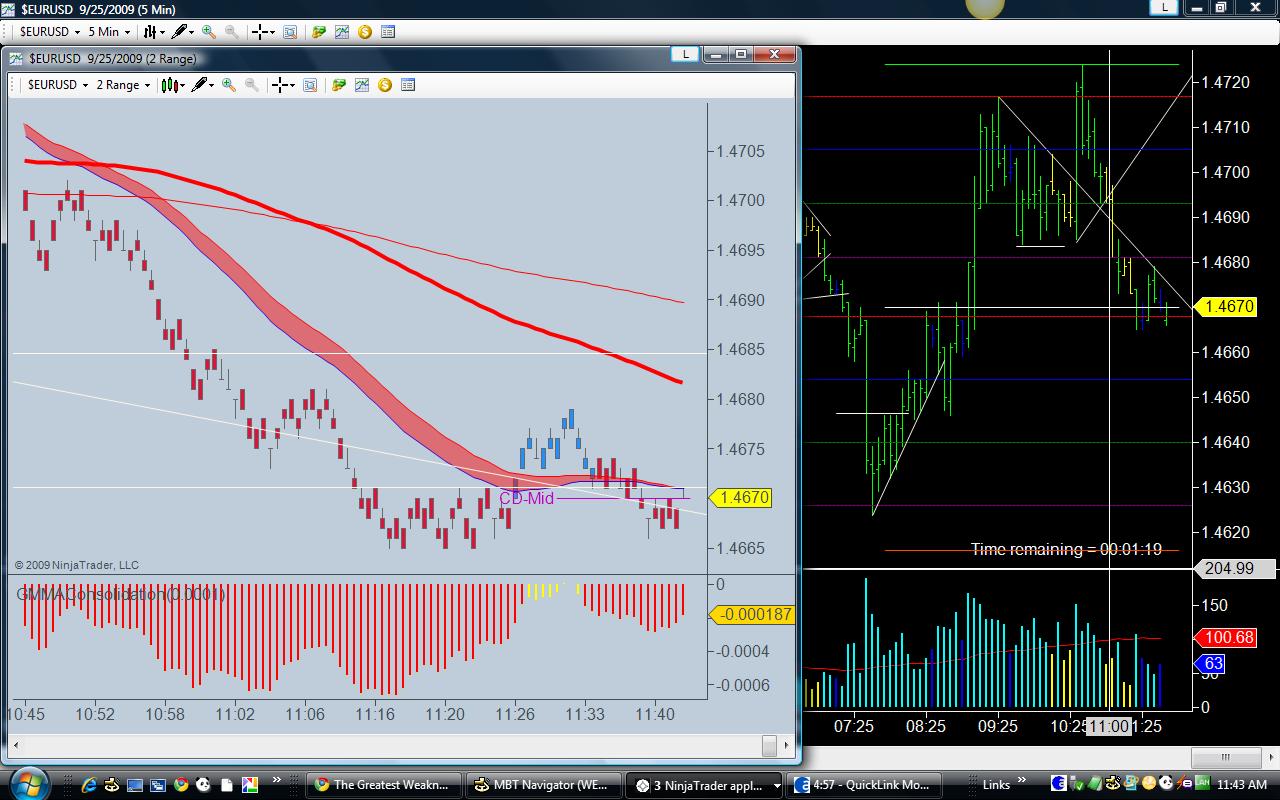Zoom in on the 2 Range chart
This screenshot has width=1280, height=800.
[x=229, y=85]
